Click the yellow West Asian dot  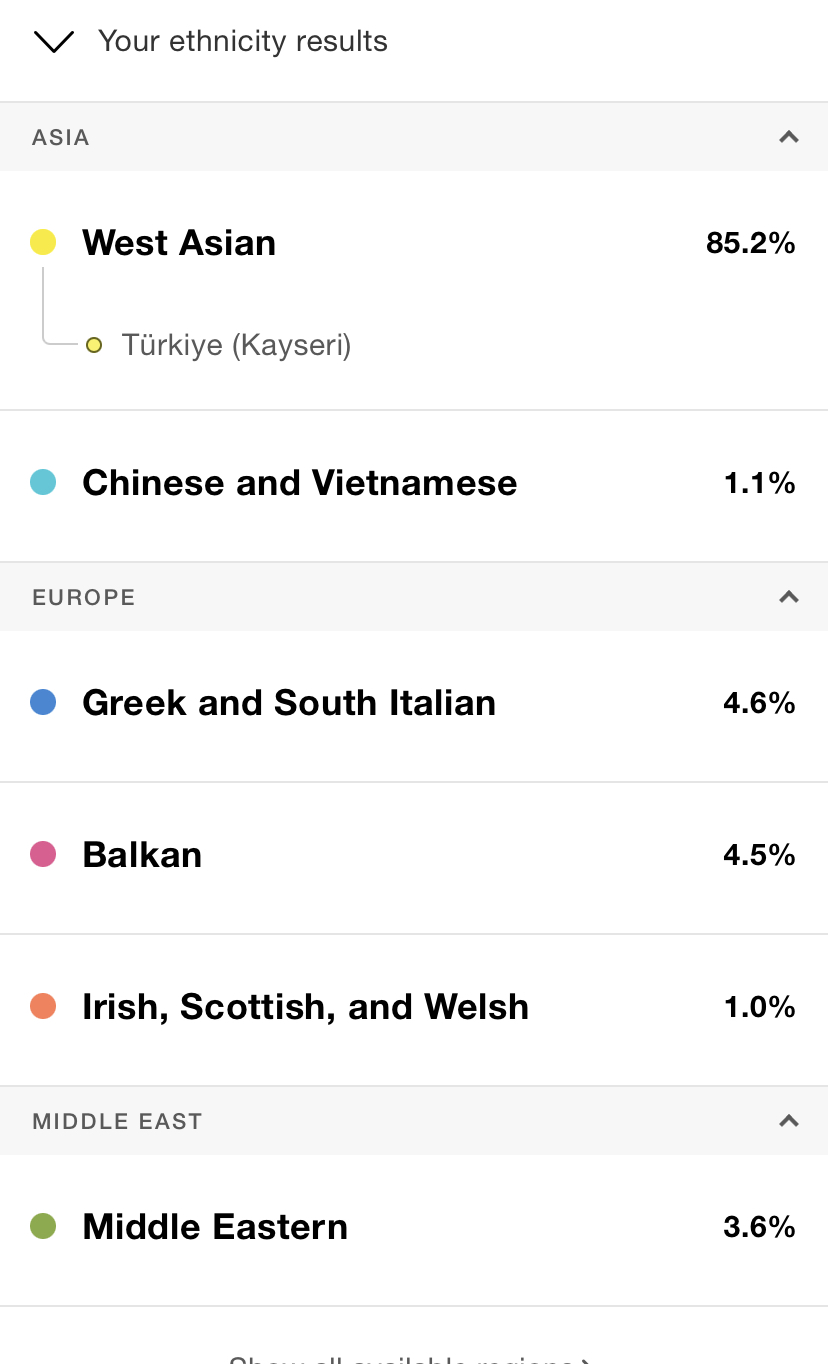pos(43,242)
